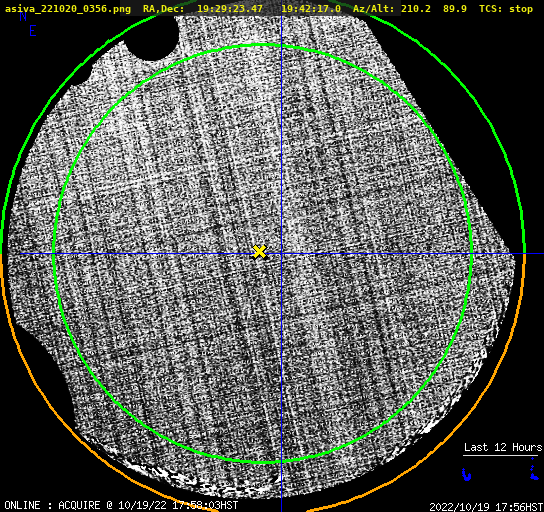Click the 2022/10/19 17:56HST timestamp

[x=486, y=507]
